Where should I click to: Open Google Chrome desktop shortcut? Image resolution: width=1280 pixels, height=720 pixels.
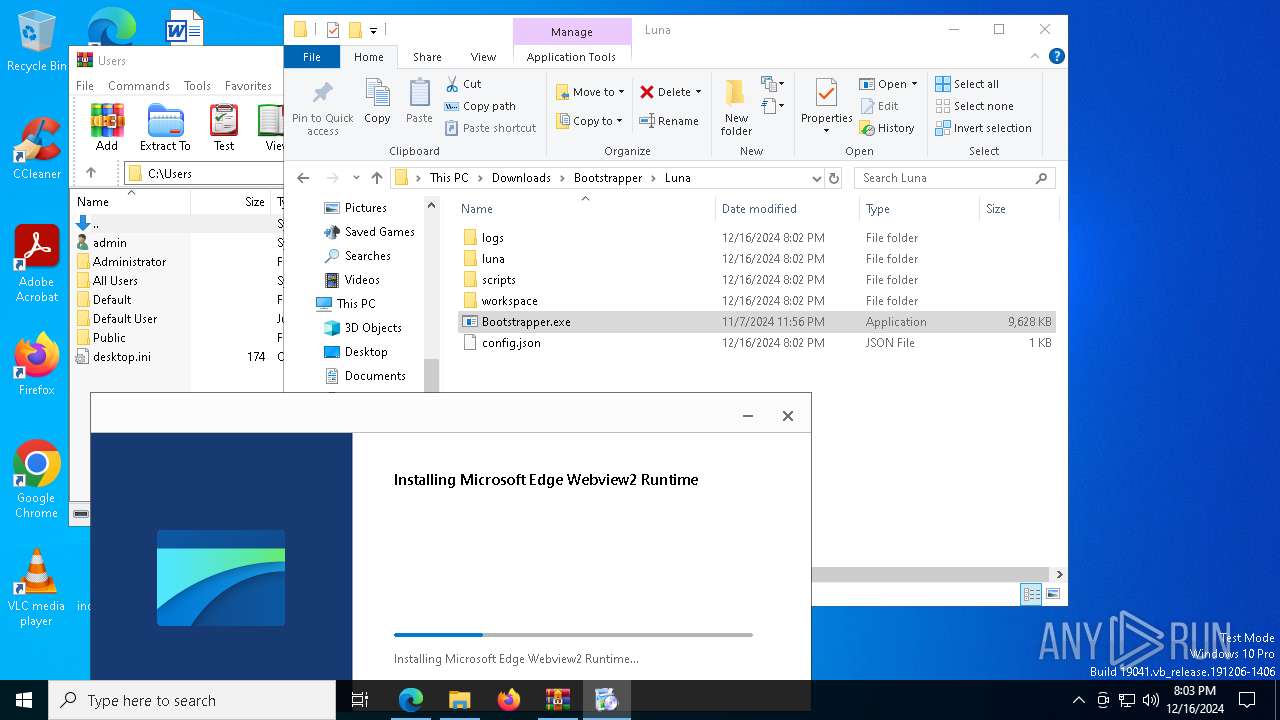pyautogui.click(x=36, y=479)
